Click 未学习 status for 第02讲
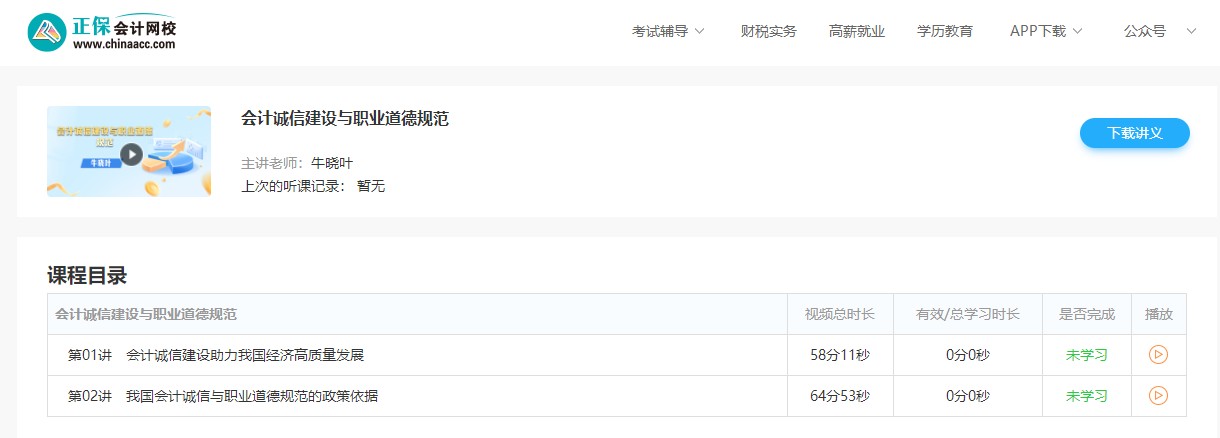Screen dimensions: 1220x438 (x=1086, y=396)
